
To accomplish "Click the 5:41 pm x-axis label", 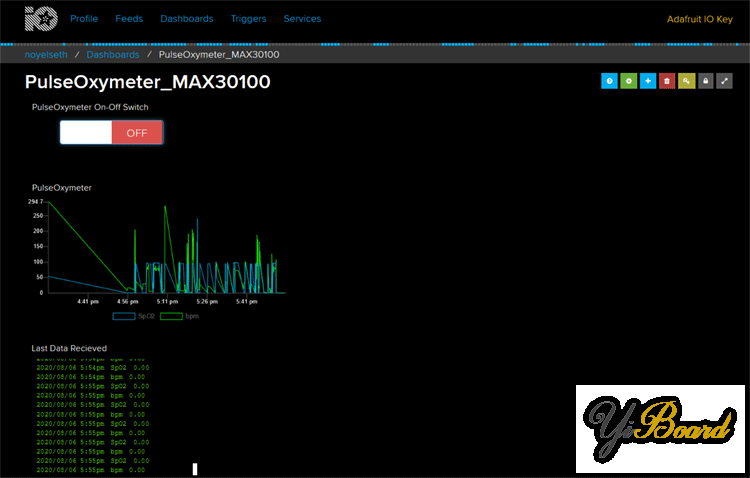I will click(247, 301).
